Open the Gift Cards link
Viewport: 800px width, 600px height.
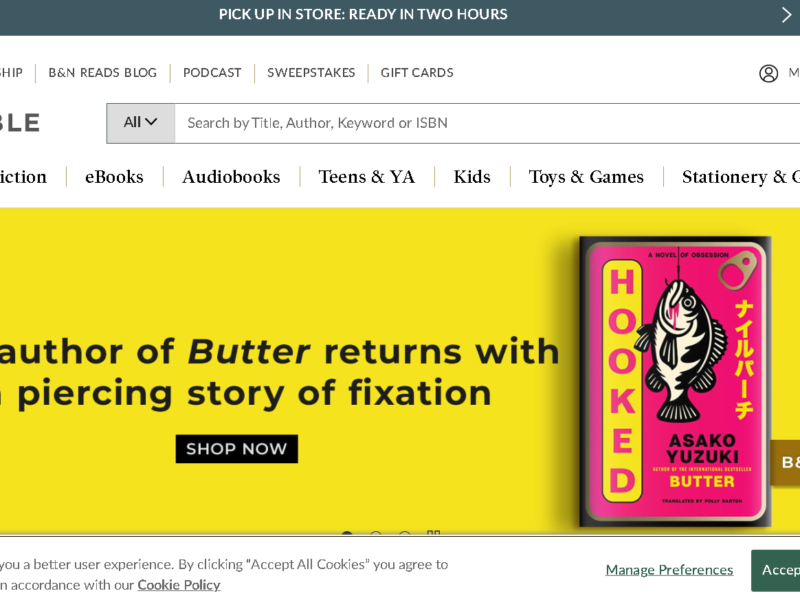417,73
